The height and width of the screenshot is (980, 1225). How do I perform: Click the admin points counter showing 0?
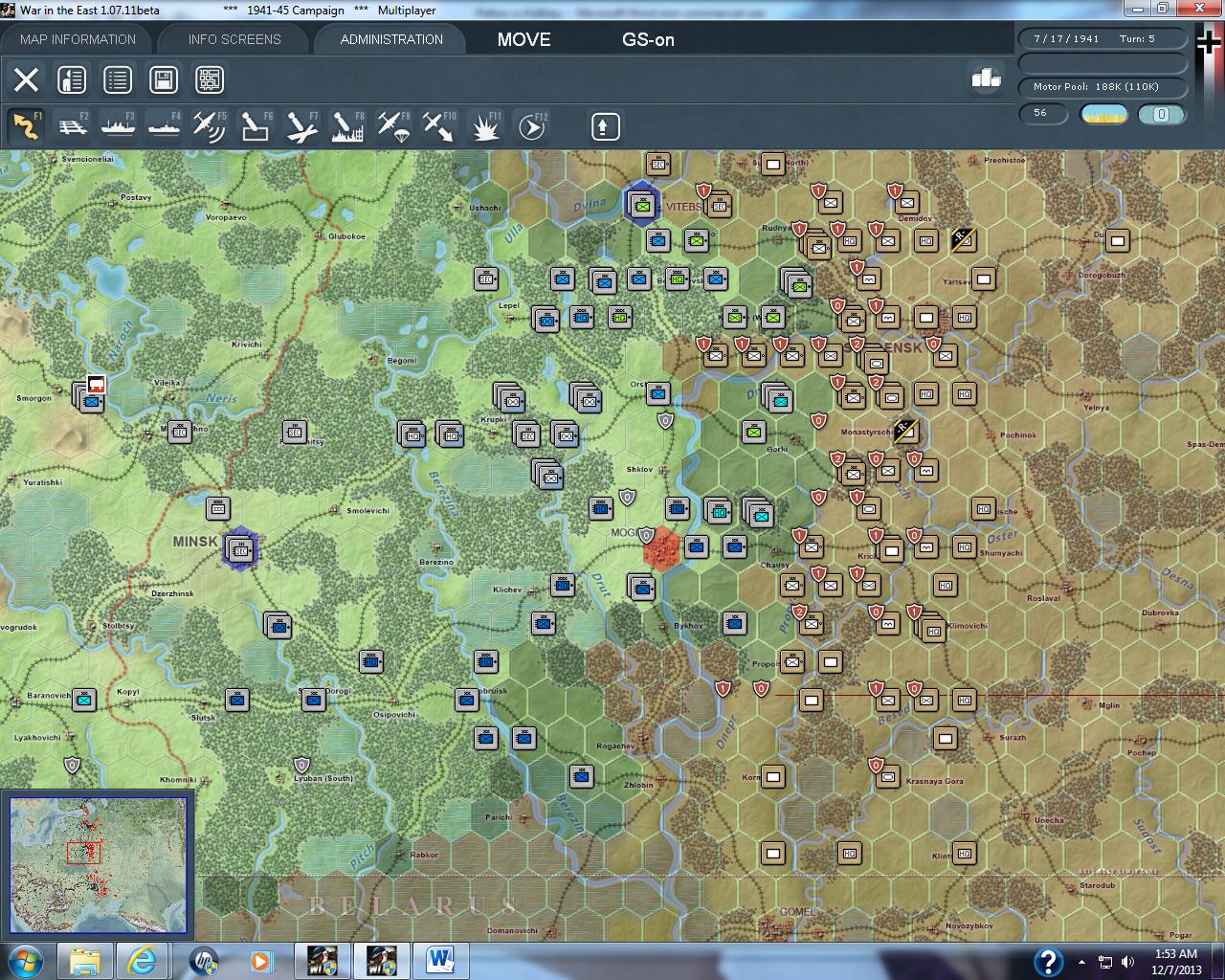1161,114
